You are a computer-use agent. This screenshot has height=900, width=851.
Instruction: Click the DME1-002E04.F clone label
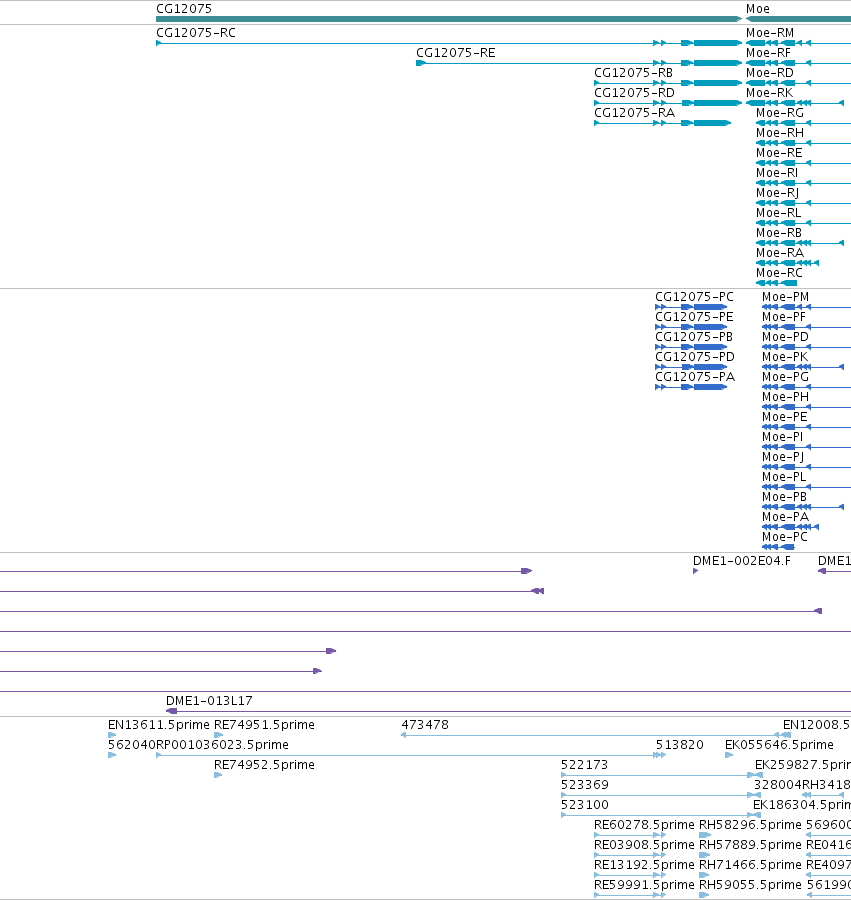point(742,561)
